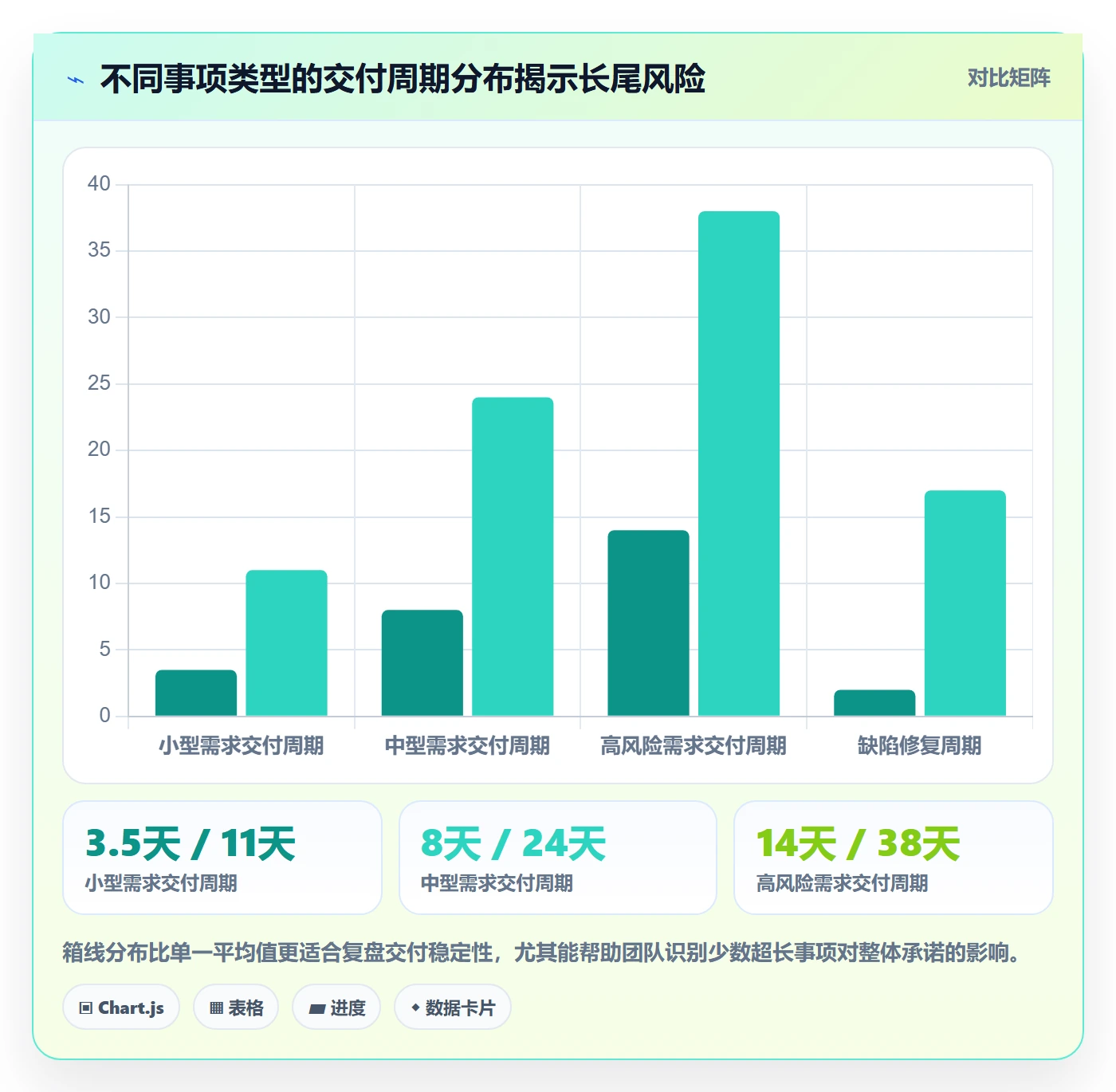
Task: Click the 中型需求交付周期 caption in the stat card
Action: [497, 883]
